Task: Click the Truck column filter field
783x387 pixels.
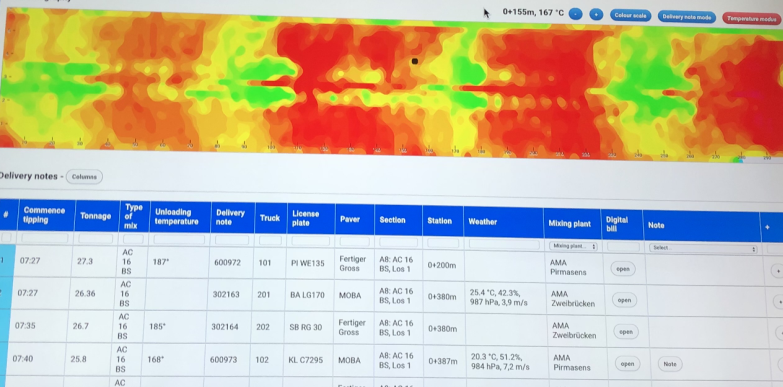Action: pyautogui.click(x=270, y=241)
